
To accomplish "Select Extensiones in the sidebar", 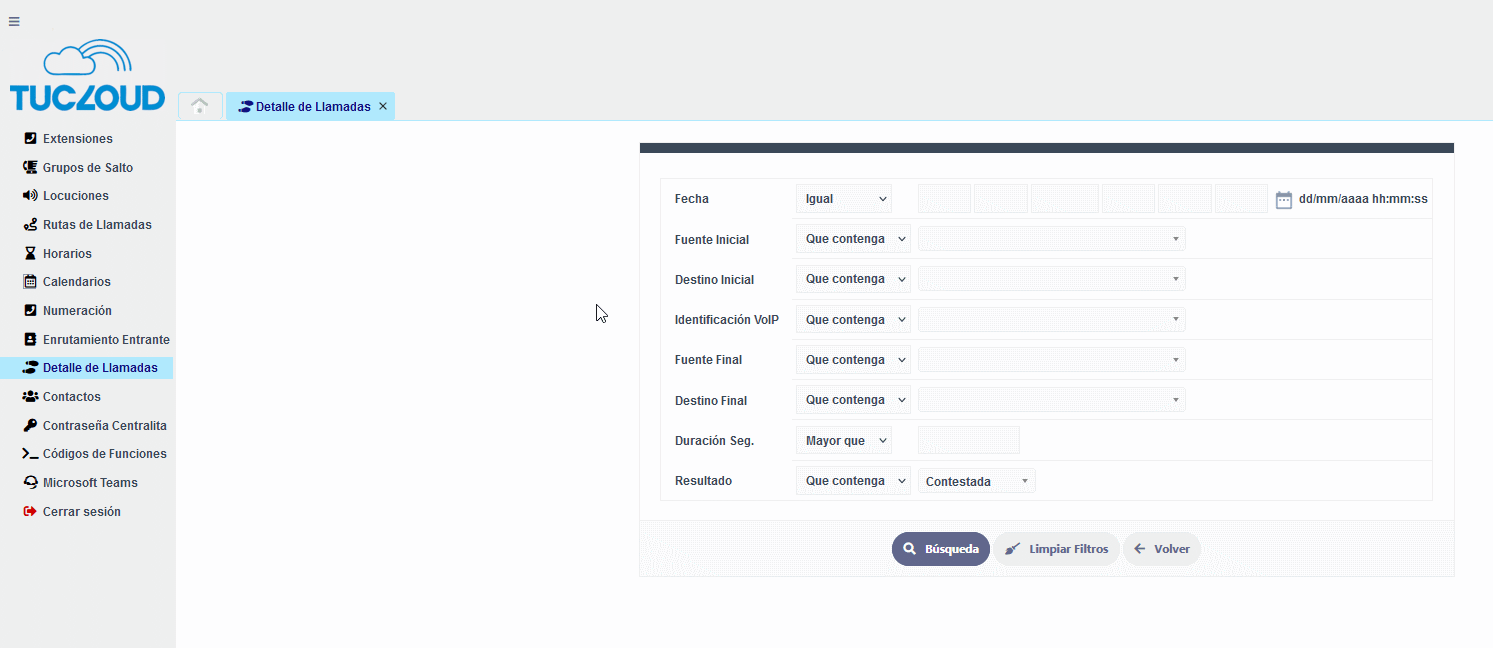I will (x=77, y=139).
